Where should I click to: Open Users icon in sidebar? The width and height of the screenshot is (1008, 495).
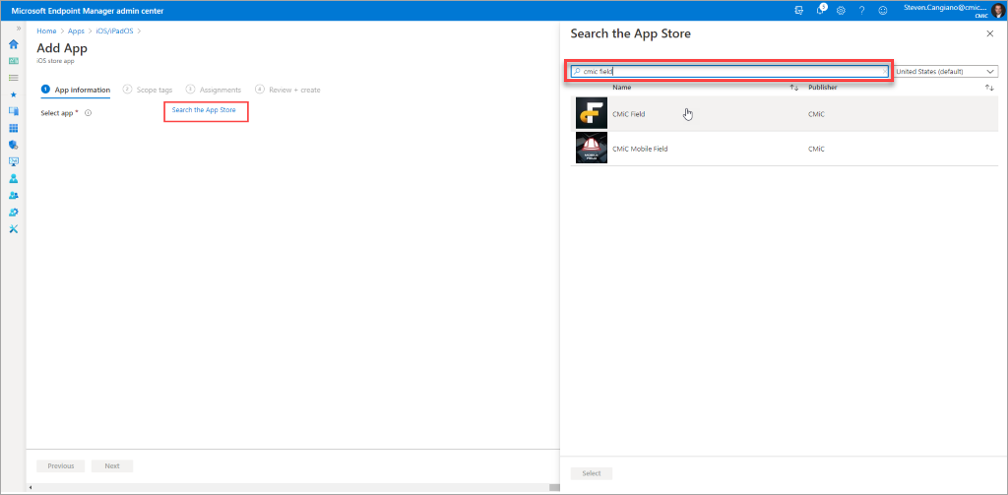pyautogui.click(x=14, y=179)
